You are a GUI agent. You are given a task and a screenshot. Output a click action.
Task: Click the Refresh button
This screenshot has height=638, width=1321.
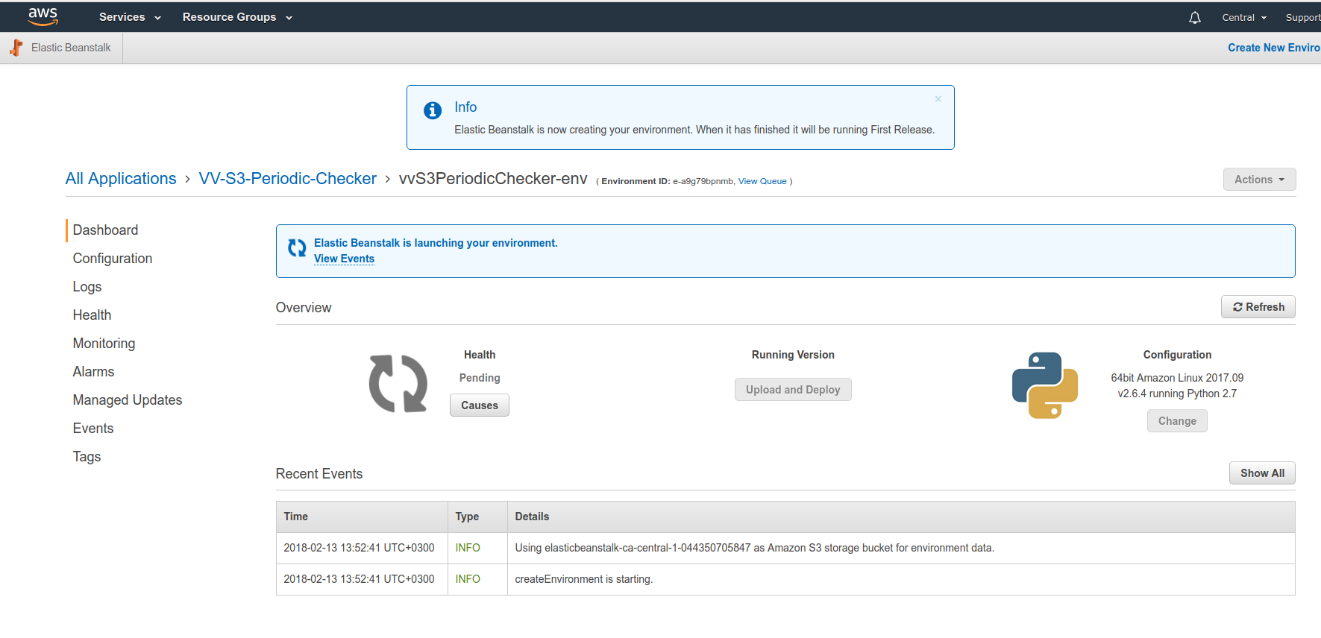pos(1258,307)
